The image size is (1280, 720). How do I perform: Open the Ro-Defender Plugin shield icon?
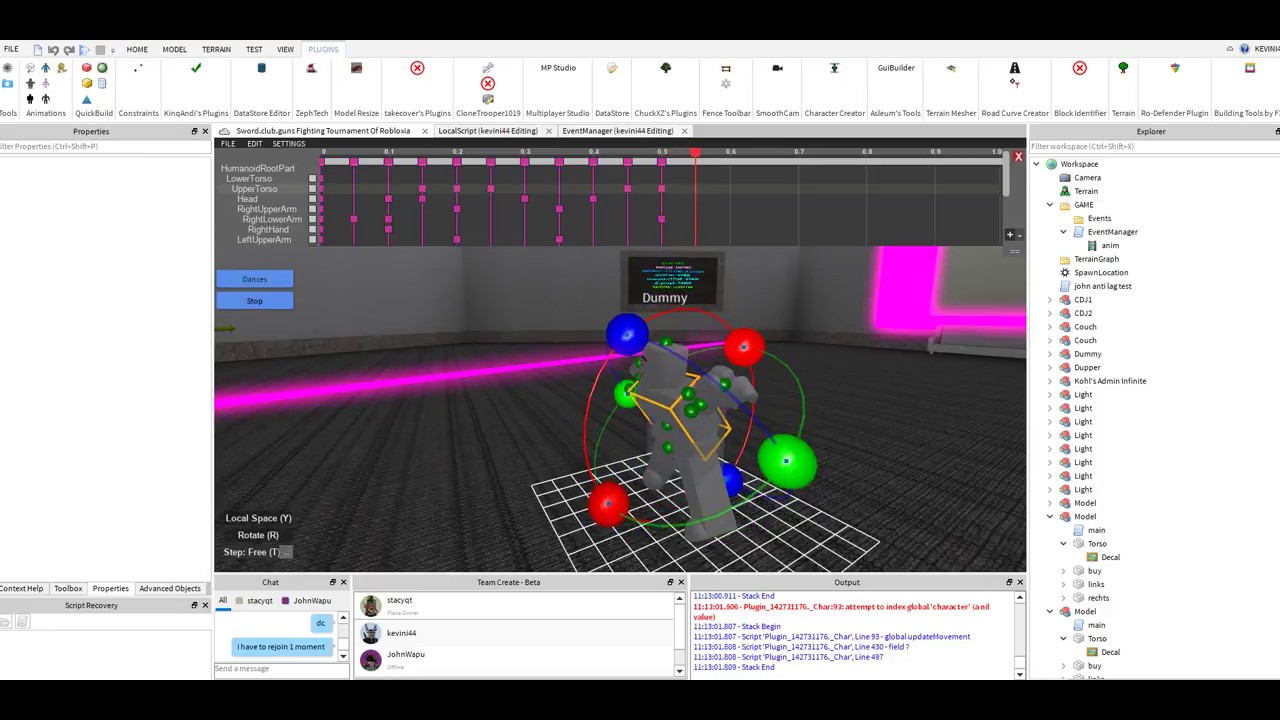1175,68
